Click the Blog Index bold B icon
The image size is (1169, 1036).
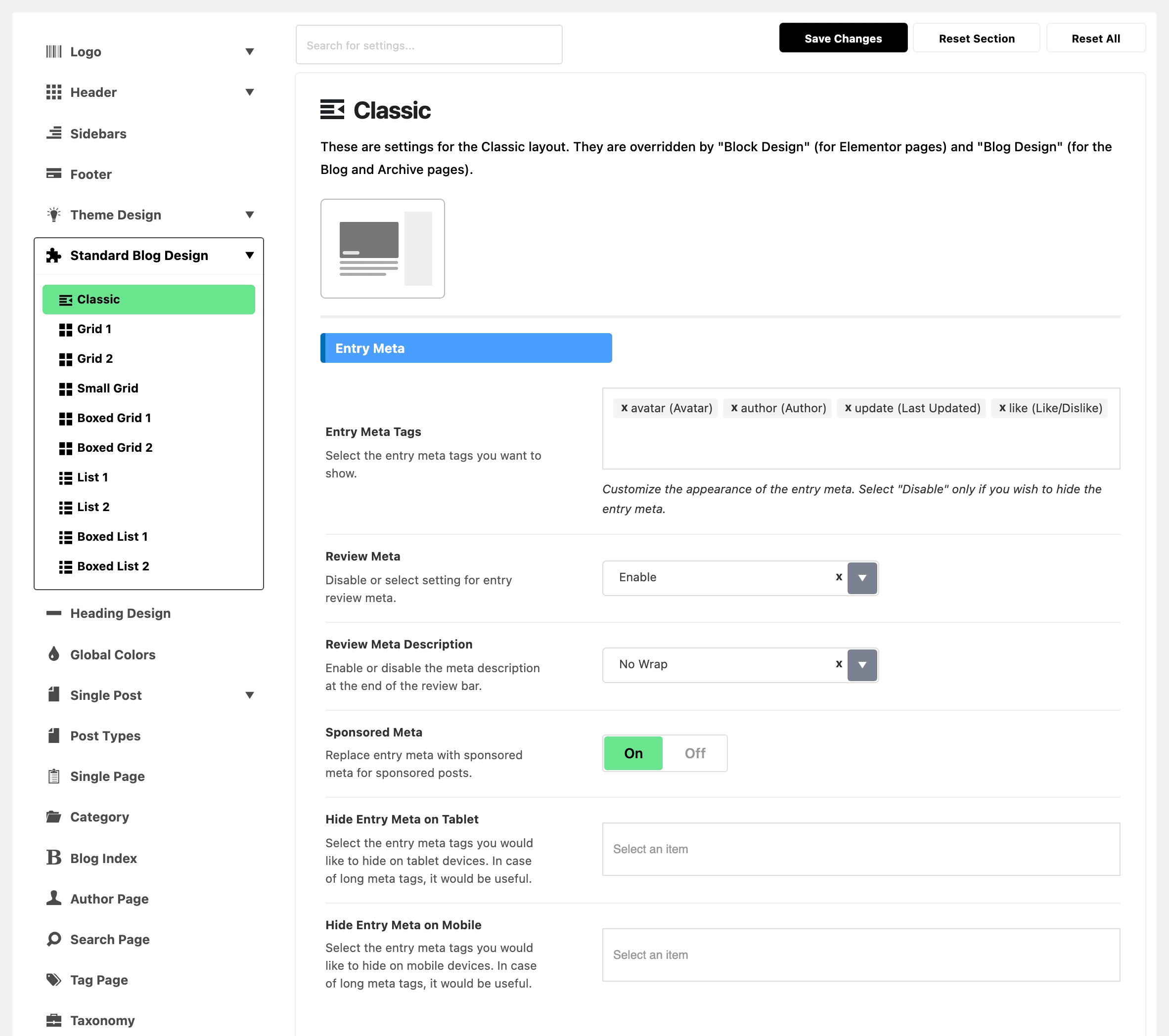54,858
